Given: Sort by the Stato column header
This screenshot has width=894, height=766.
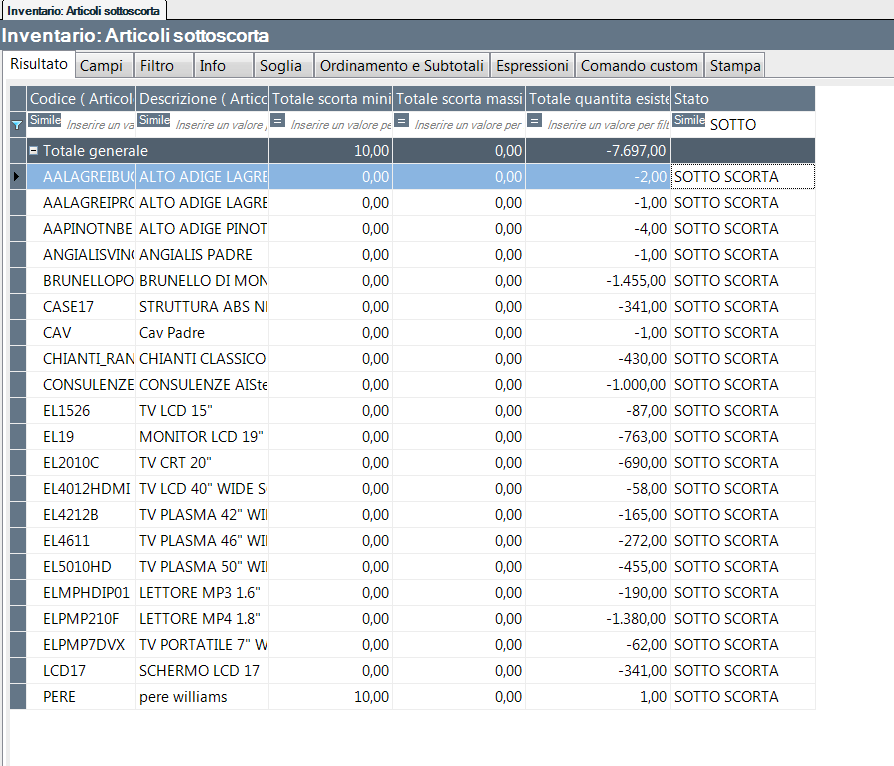Looking at the screenshot, I should click(742, 99).
